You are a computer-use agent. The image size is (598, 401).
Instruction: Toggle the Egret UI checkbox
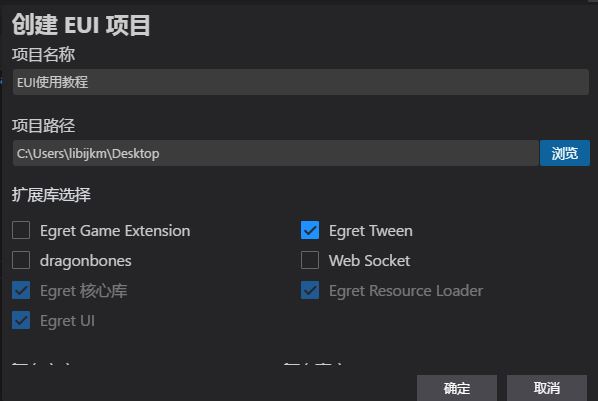tap(21, 320)
